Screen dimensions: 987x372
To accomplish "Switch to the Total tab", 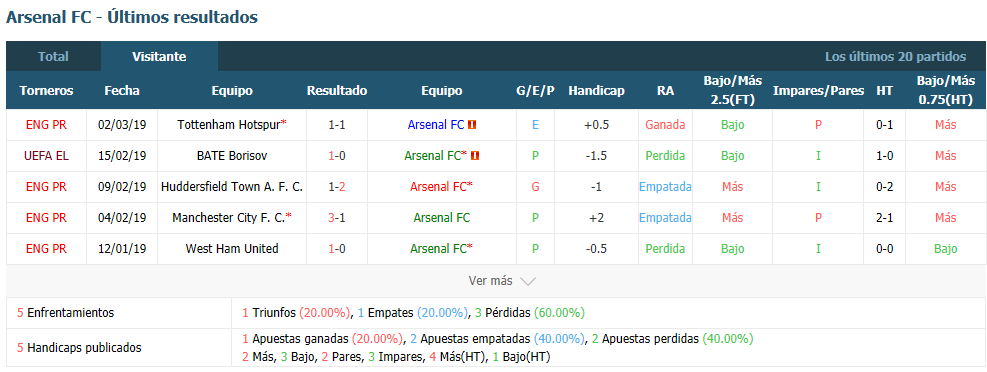I will [x=54, y=56].
